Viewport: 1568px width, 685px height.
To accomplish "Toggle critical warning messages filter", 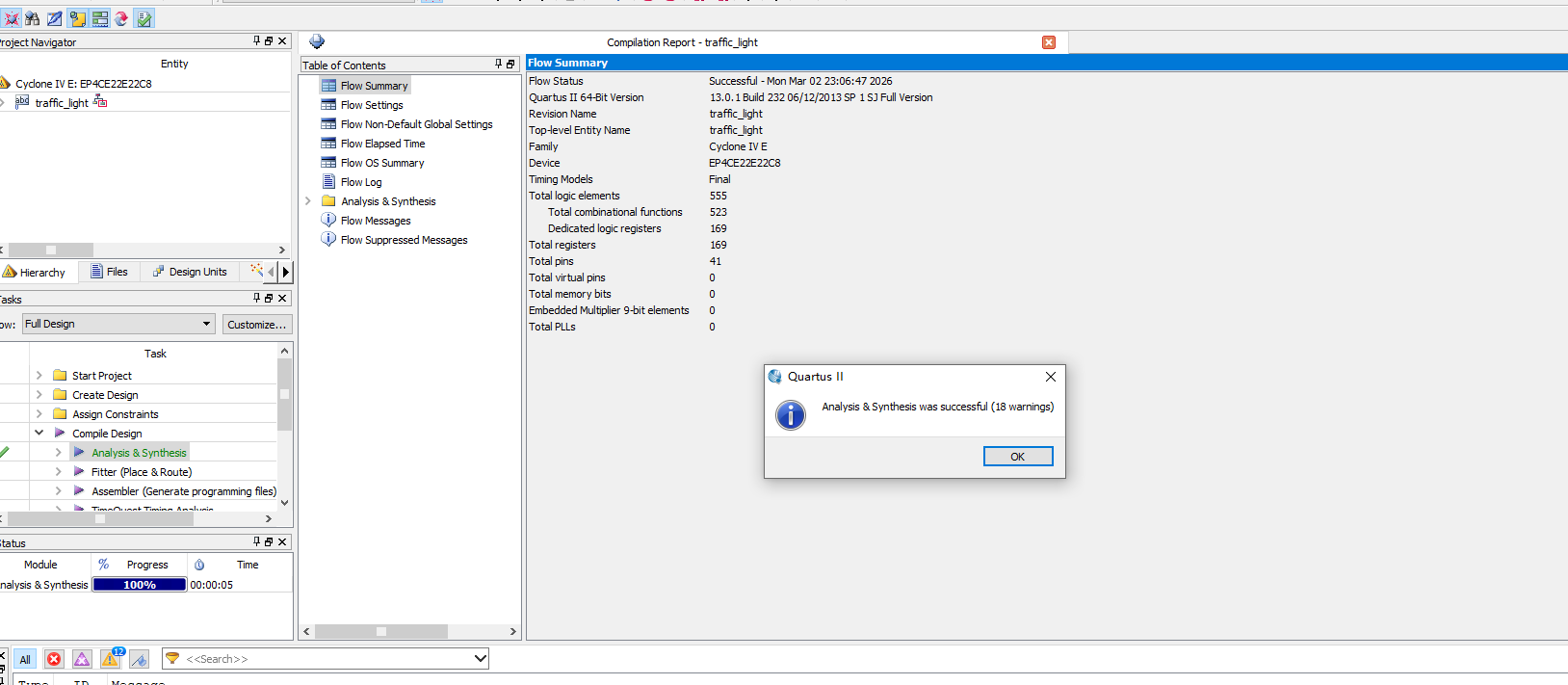I will click(x=83, y=659).
